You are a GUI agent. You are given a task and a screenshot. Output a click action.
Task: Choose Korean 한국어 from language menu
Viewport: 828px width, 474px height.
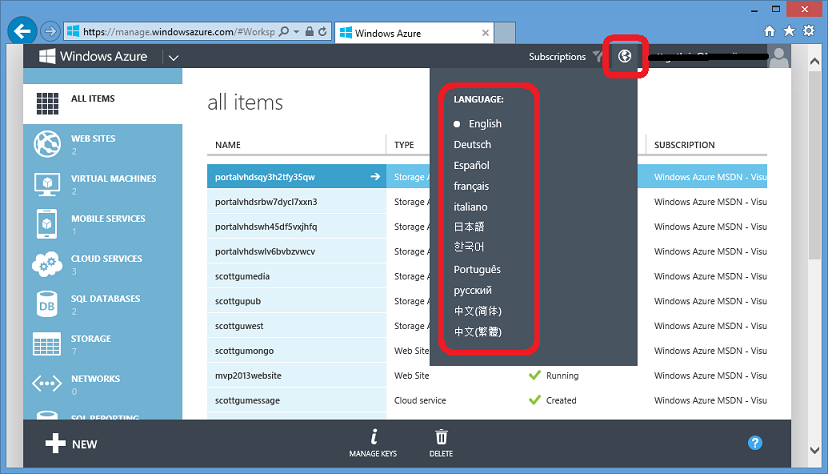point(469,247)
